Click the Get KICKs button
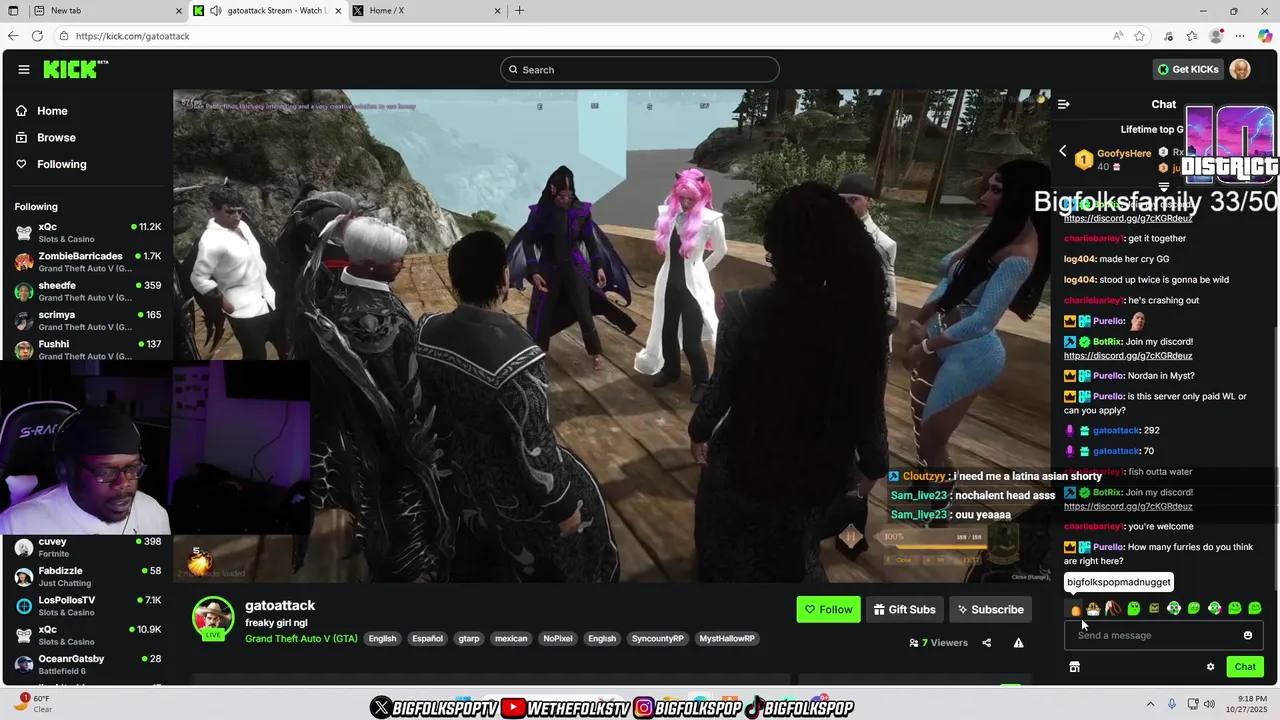This screenshot has width=1280, height=720. 1188,69
